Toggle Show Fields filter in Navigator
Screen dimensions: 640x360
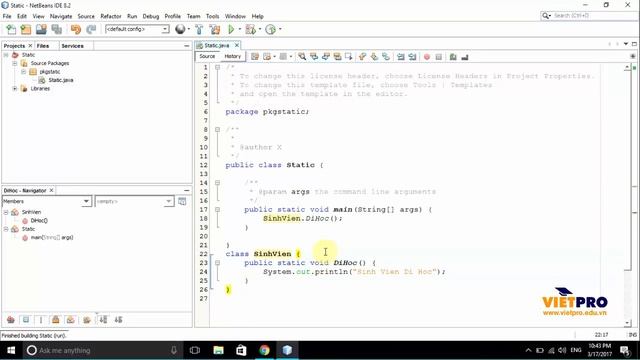point(26,320)
